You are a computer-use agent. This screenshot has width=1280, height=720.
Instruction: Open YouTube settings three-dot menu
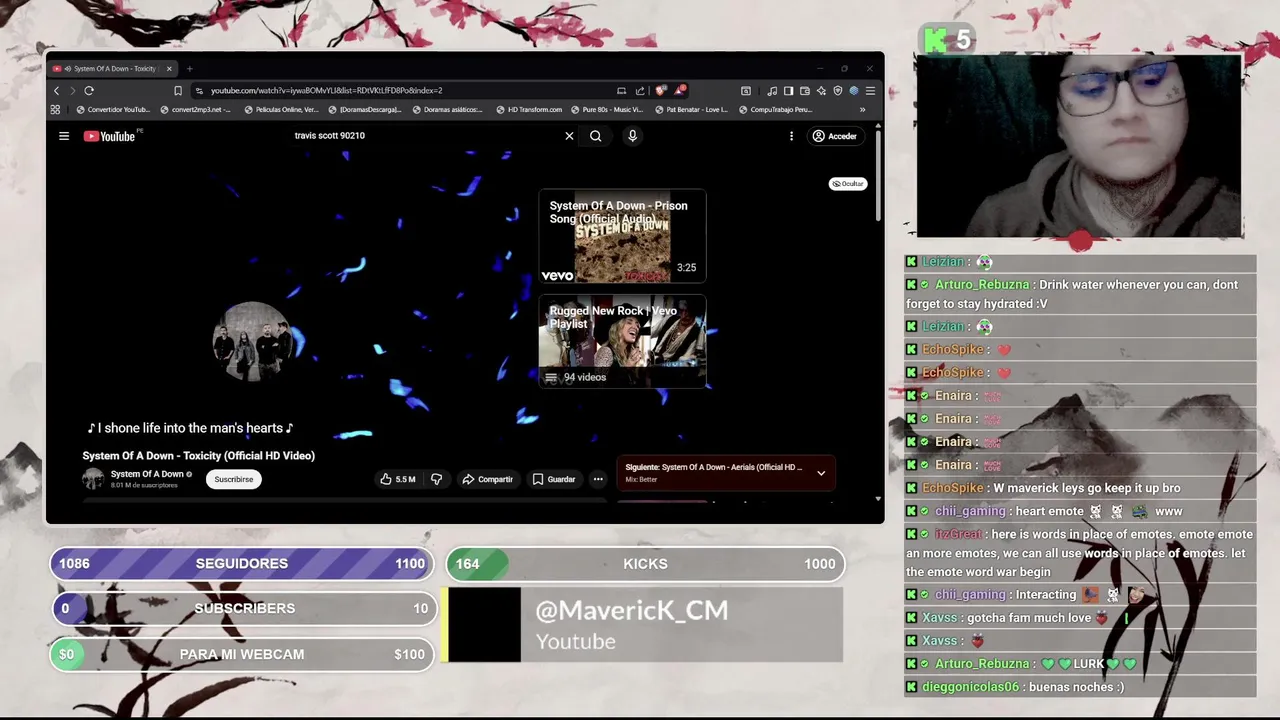[x=791, y=136]
